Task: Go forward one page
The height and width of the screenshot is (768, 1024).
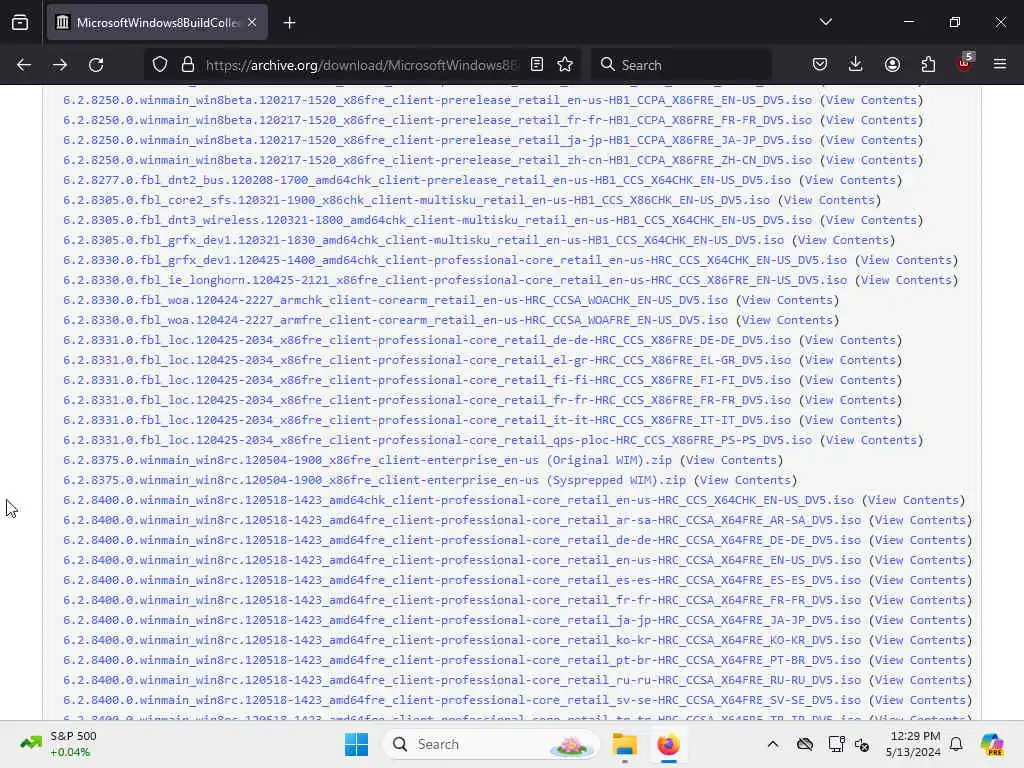Action: (x=59, y=65)
